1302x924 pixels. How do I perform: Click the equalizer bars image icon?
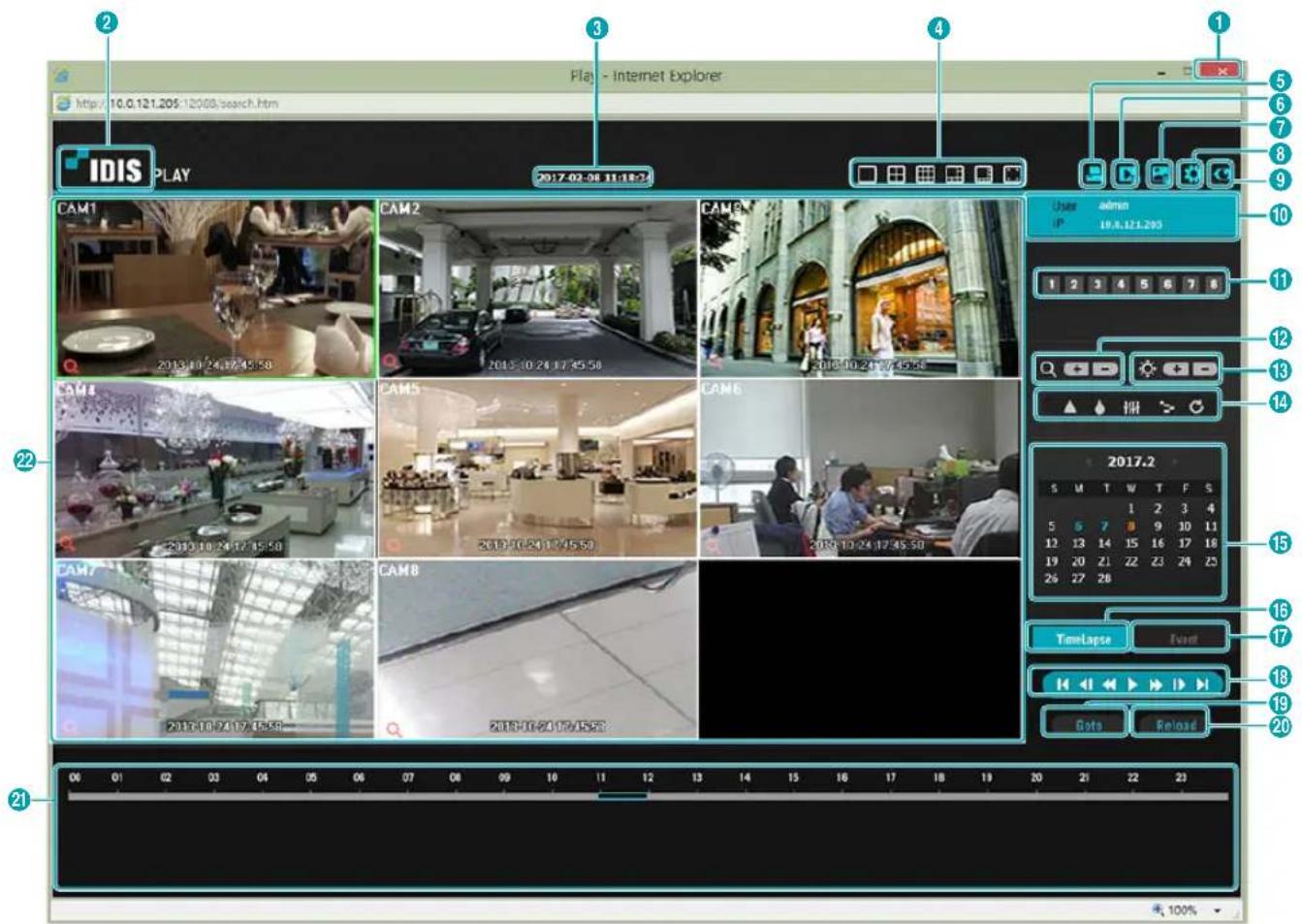point(1131,406)
